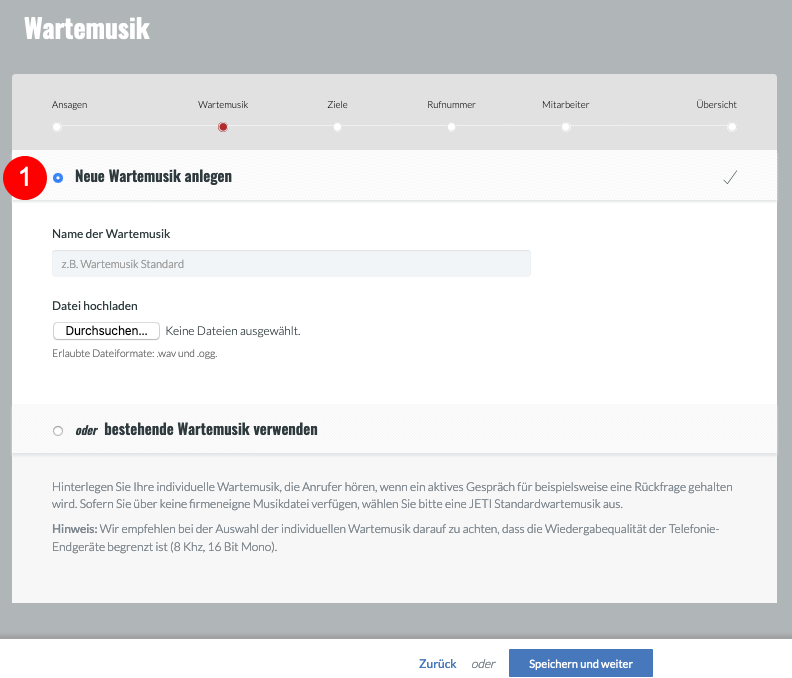This screenshot has height=678, width=792.
Task: Choose the bestehende Wartemusik verwenden radio option
Action: (58, 431)
